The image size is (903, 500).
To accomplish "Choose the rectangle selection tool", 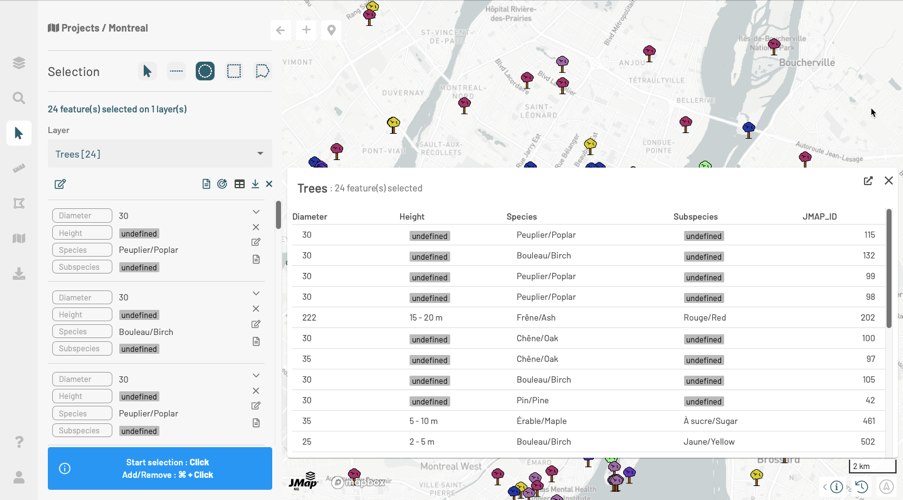I will [234, 71].
